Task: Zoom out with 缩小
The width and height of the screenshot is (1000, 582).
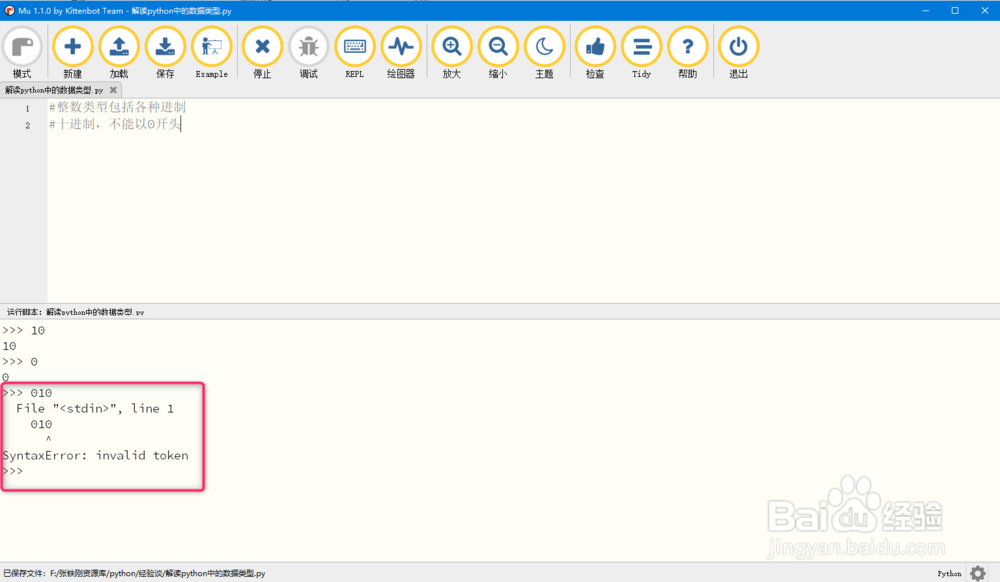Action: 498,53
